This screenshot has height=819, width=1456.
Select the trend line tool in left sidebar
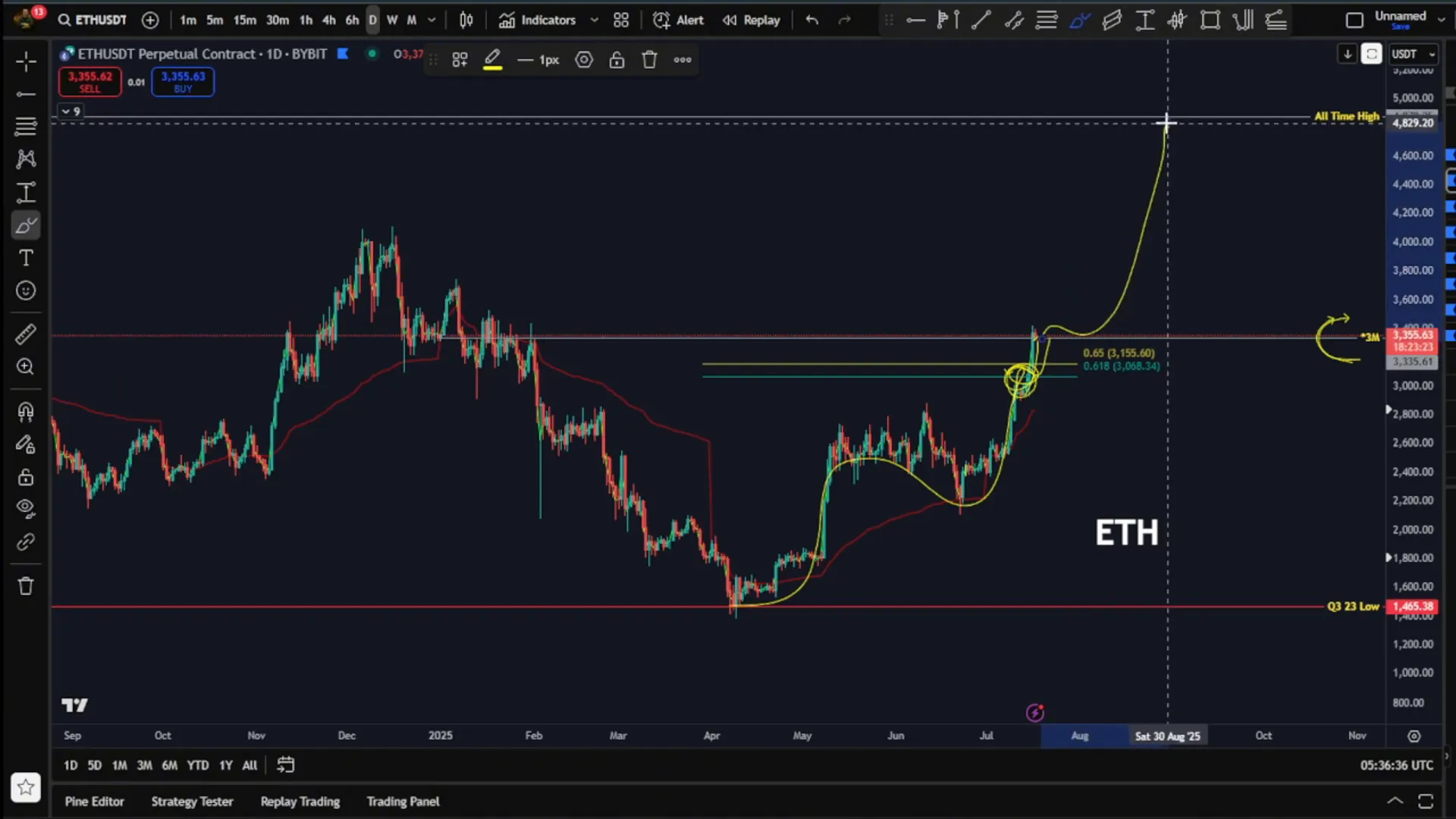[26, 94]
